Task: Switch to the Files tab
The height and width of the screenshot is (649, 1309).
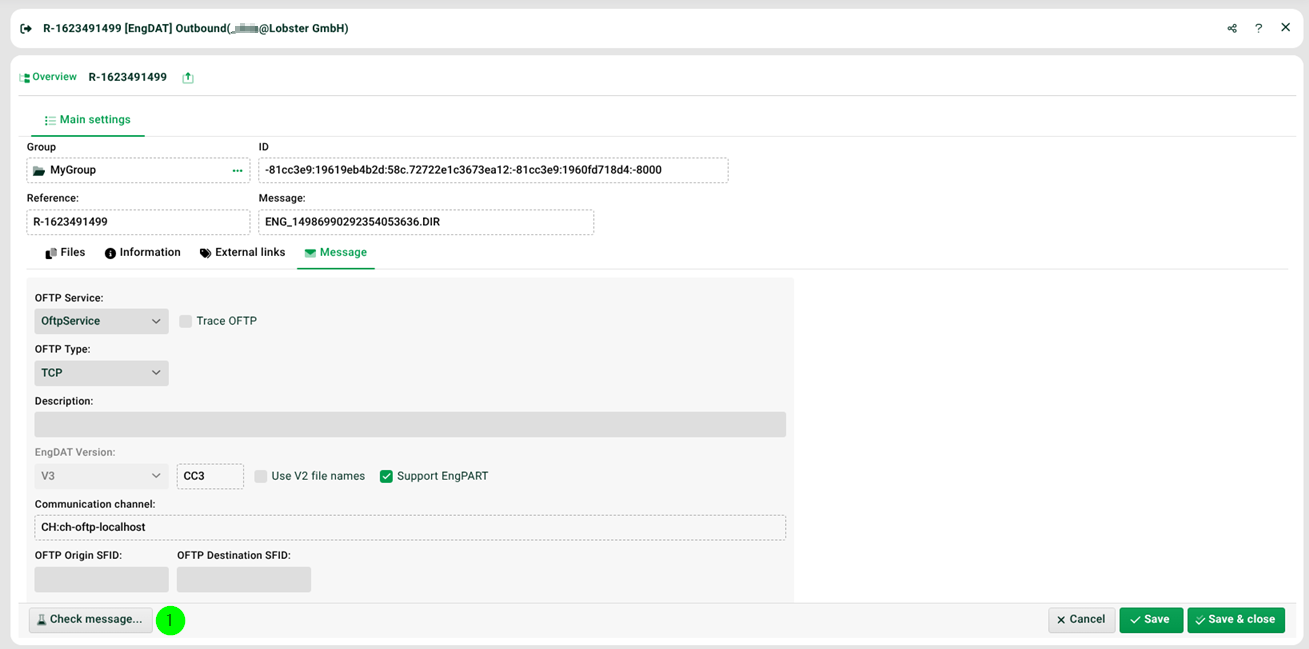Action: (65, 253)
